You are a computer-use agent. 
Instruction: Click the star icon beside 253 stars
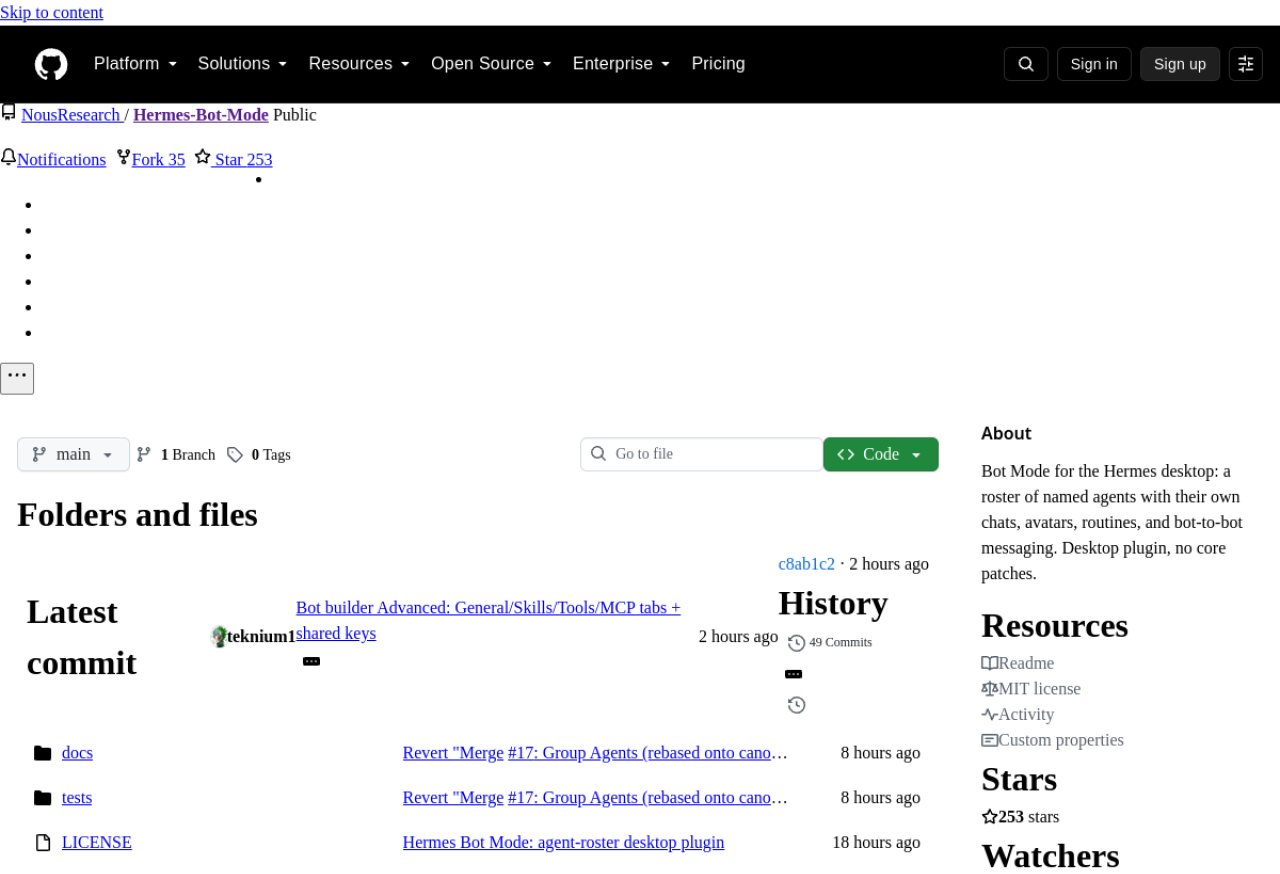990,817
